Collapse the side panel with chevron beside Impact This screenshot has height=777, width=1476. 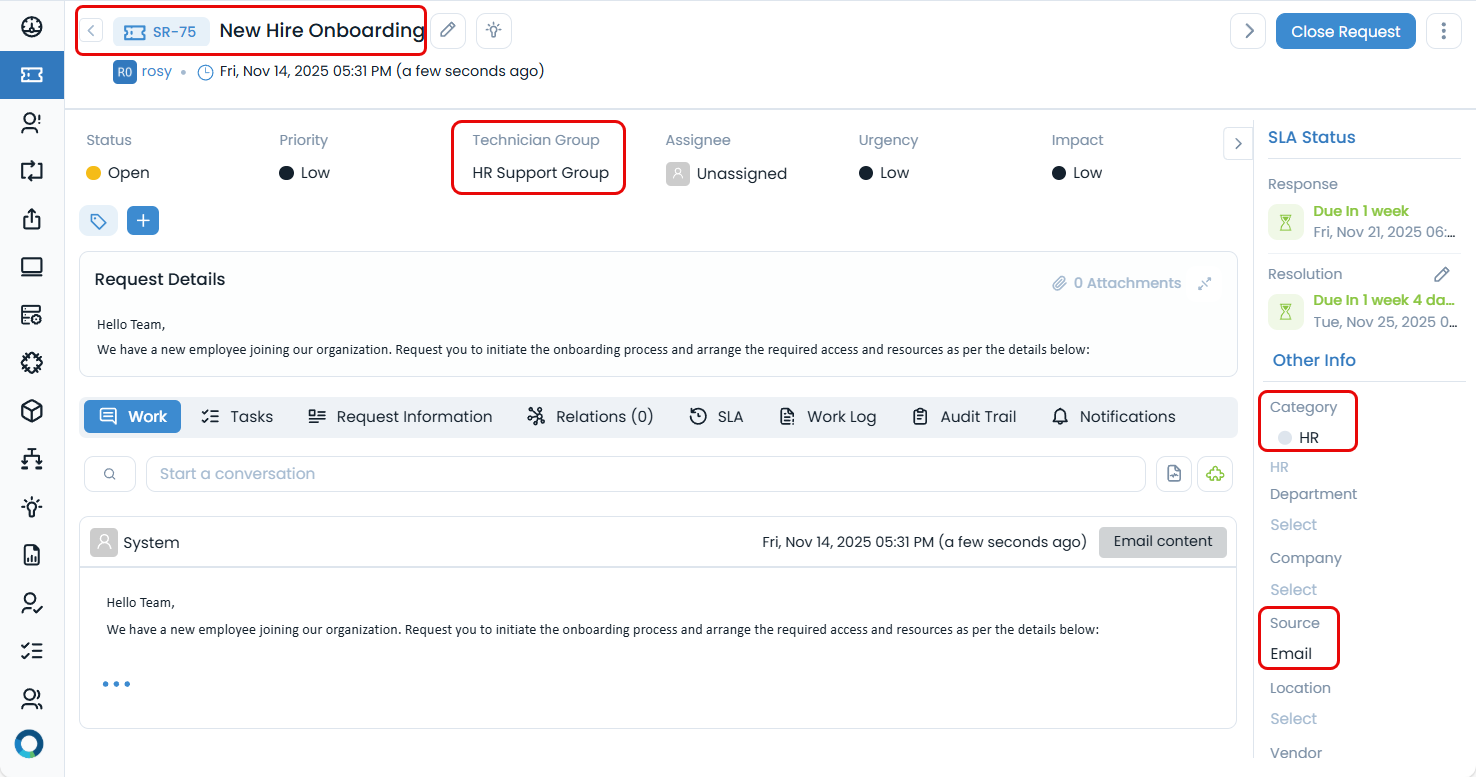[1238, 143]
